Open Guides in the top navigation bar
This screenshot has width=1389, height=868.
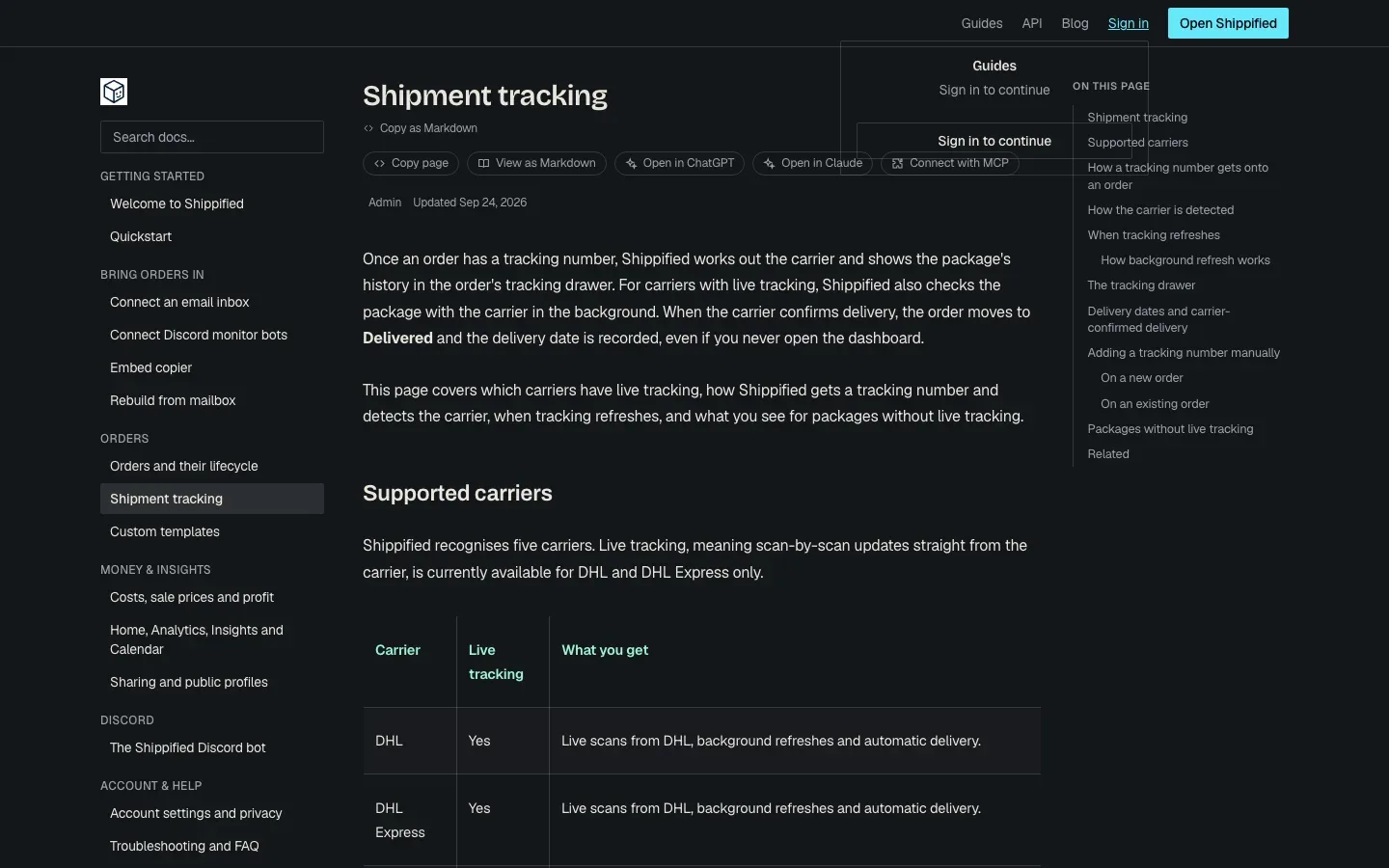[982, 23]
